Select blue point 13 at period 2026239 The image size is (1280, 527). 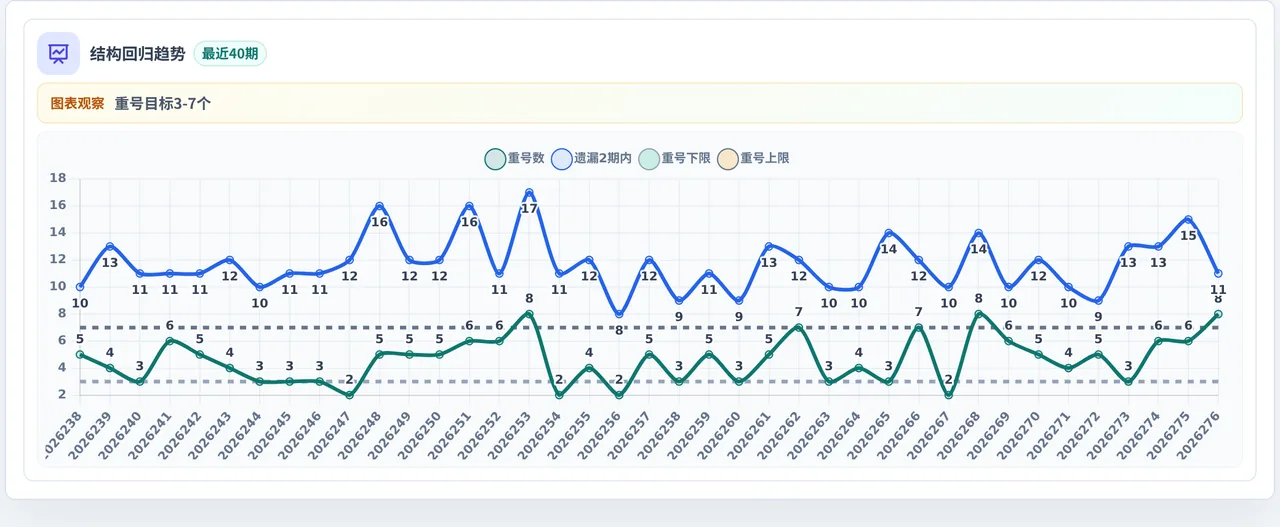coord(110,247)
